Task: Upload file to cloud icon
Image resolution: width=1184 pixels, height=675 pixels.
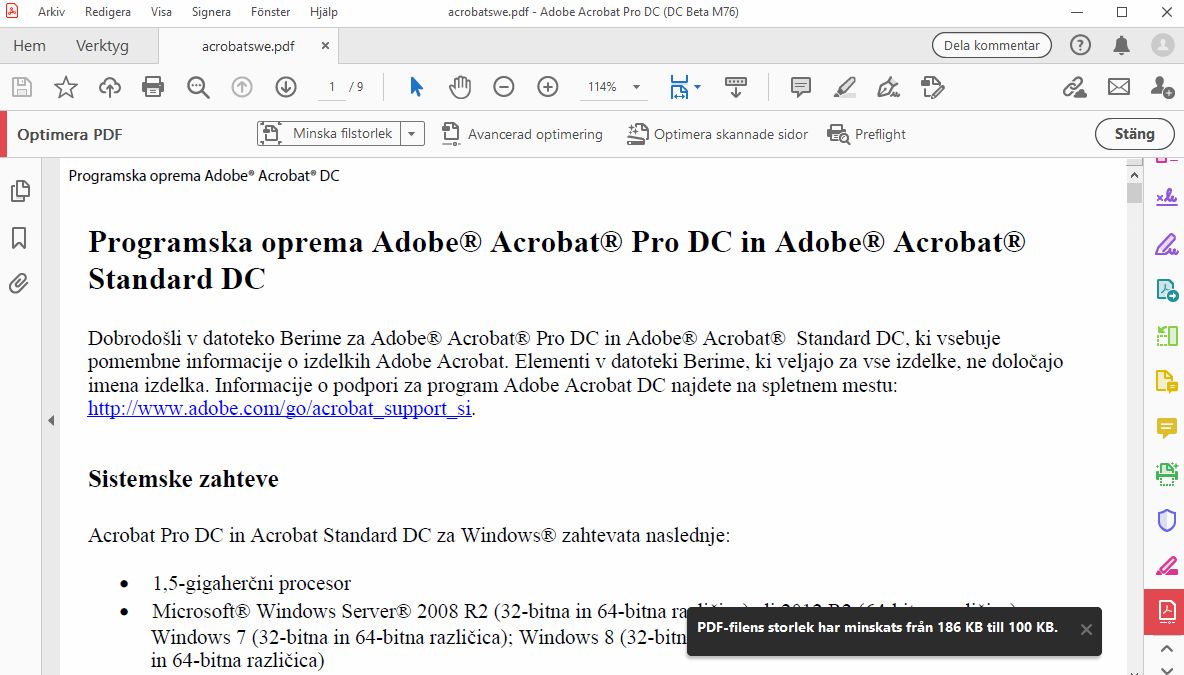Action: (109, 88)
